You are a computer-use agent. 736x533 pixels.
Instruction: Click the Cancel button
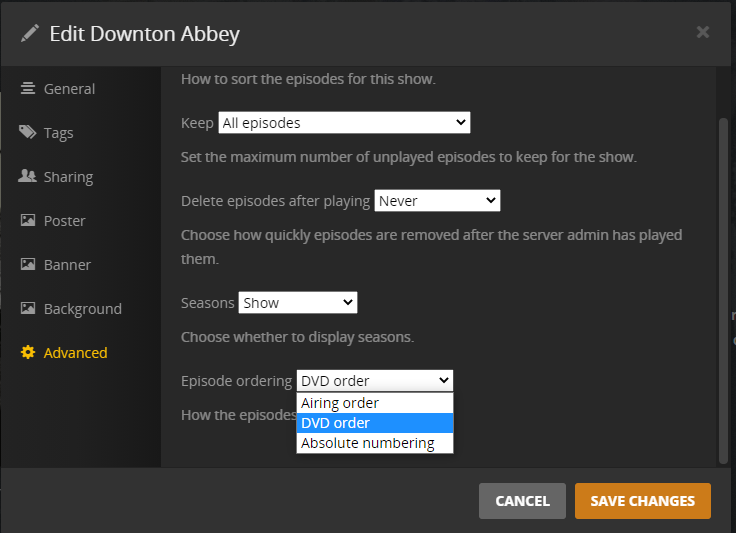pyautogui.click(x=522, y=501)
